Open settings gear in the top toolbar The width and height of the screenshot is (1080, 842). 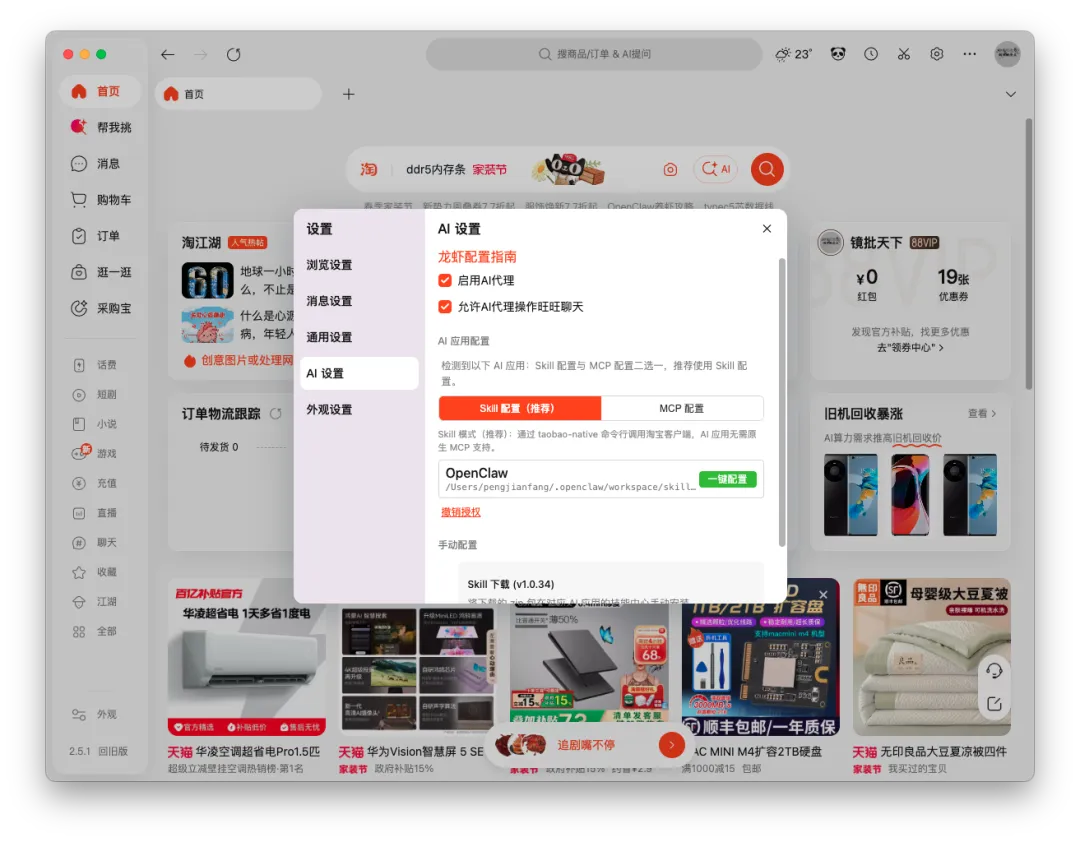click(x=937, y=54)
